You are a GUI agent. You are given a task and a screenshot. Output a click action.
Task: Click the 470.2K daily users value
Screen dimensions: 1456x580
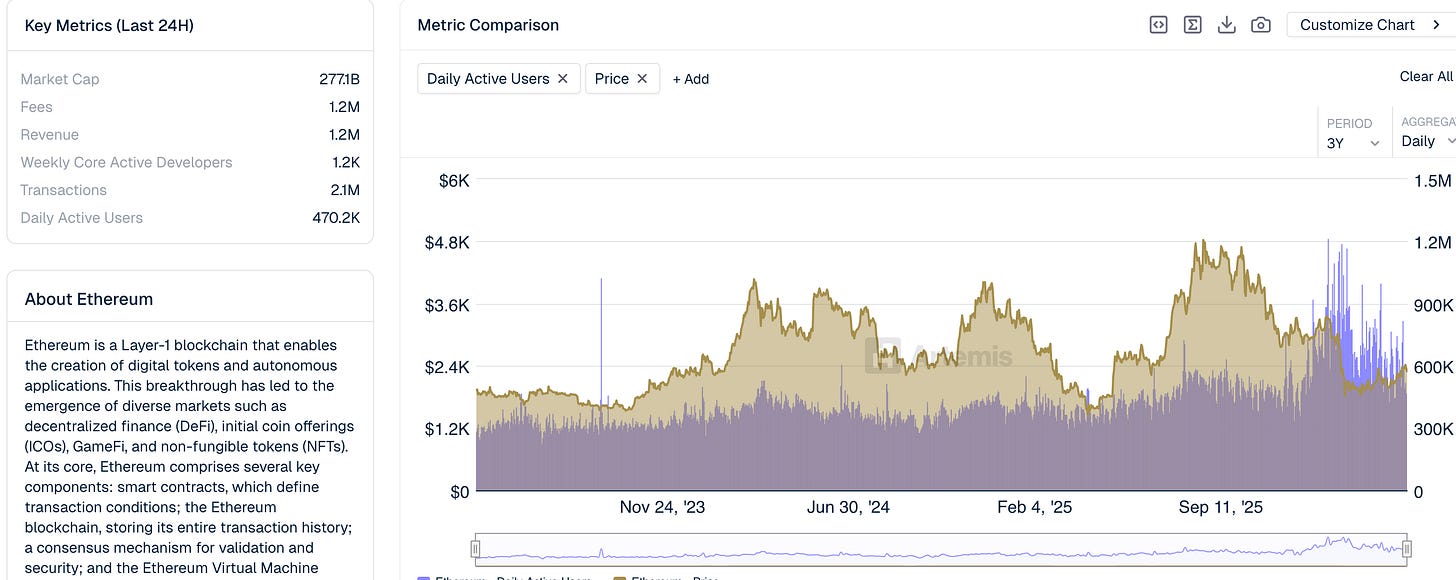(336, 218)
